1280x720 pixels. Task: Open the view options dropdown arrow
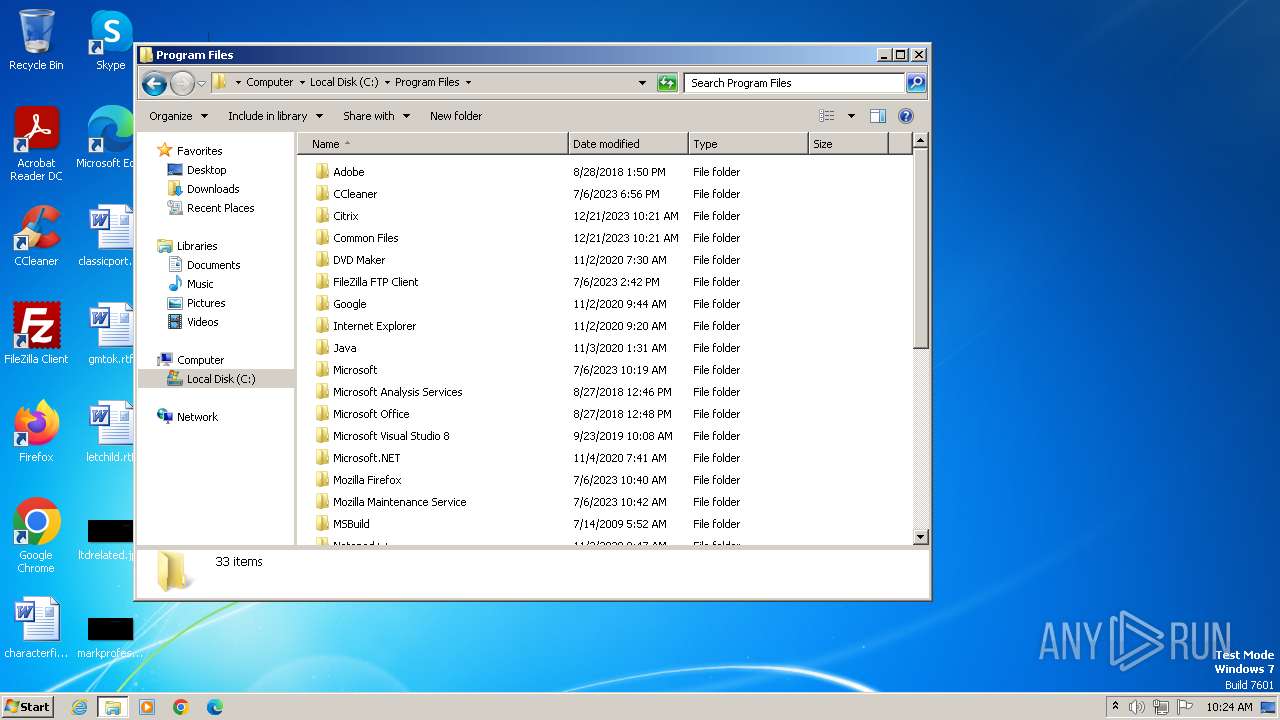851,116
